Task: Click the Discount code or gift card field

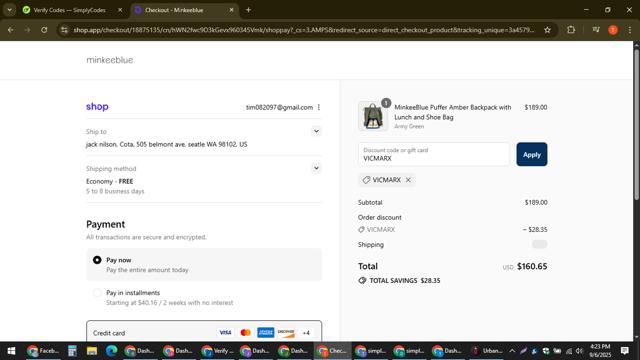Action: coord(434,154)
